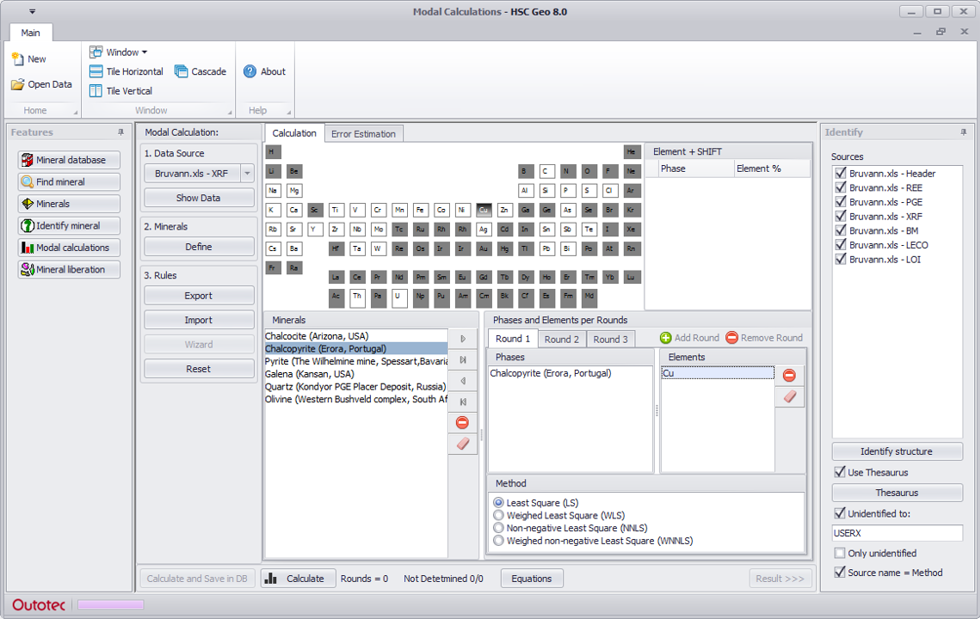980x619 pixels.
Task: Switch to Calculation tab
Action: (294, 133)
